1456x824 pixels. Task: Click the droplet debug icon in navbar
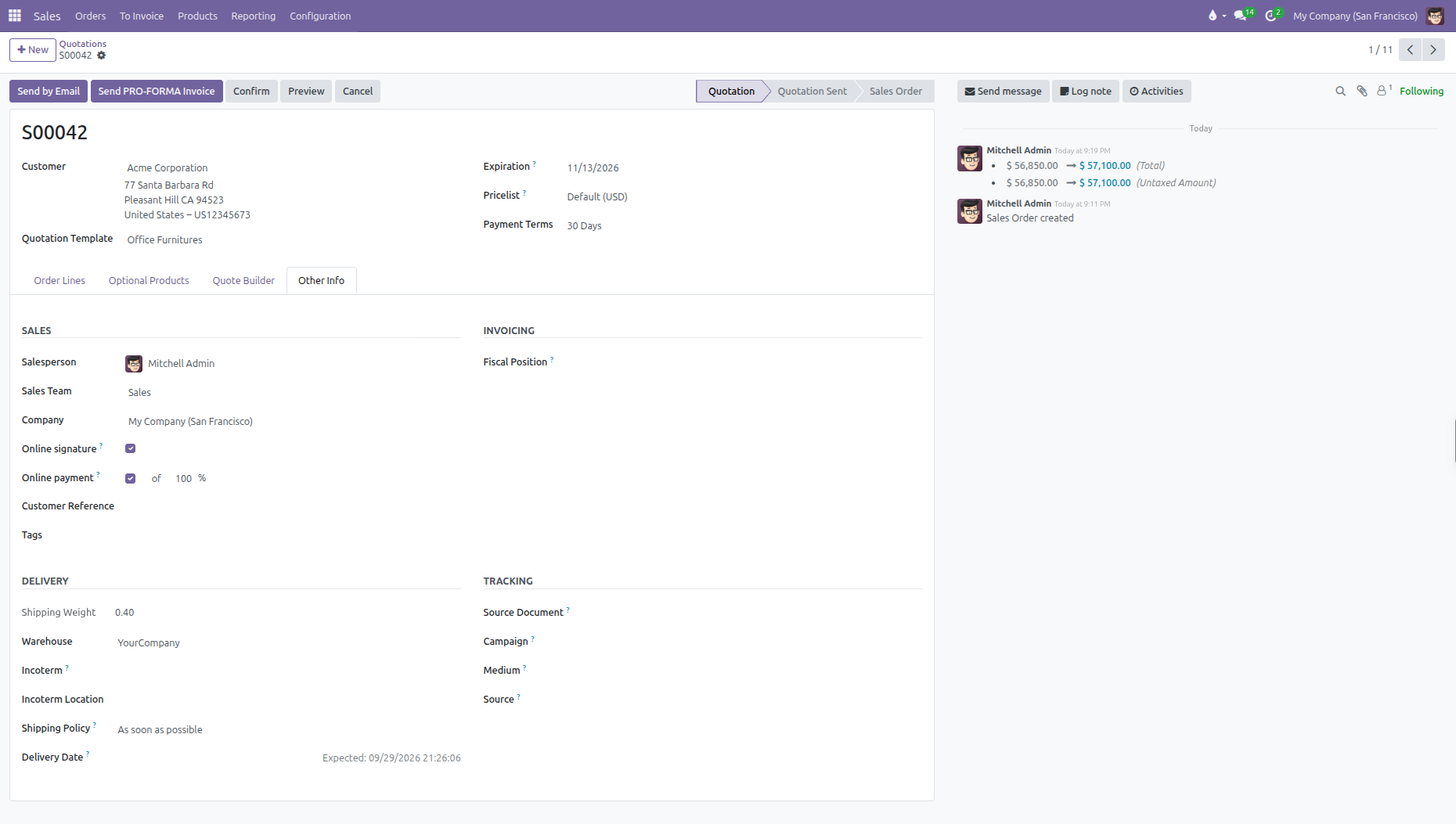pos(1213,16)
